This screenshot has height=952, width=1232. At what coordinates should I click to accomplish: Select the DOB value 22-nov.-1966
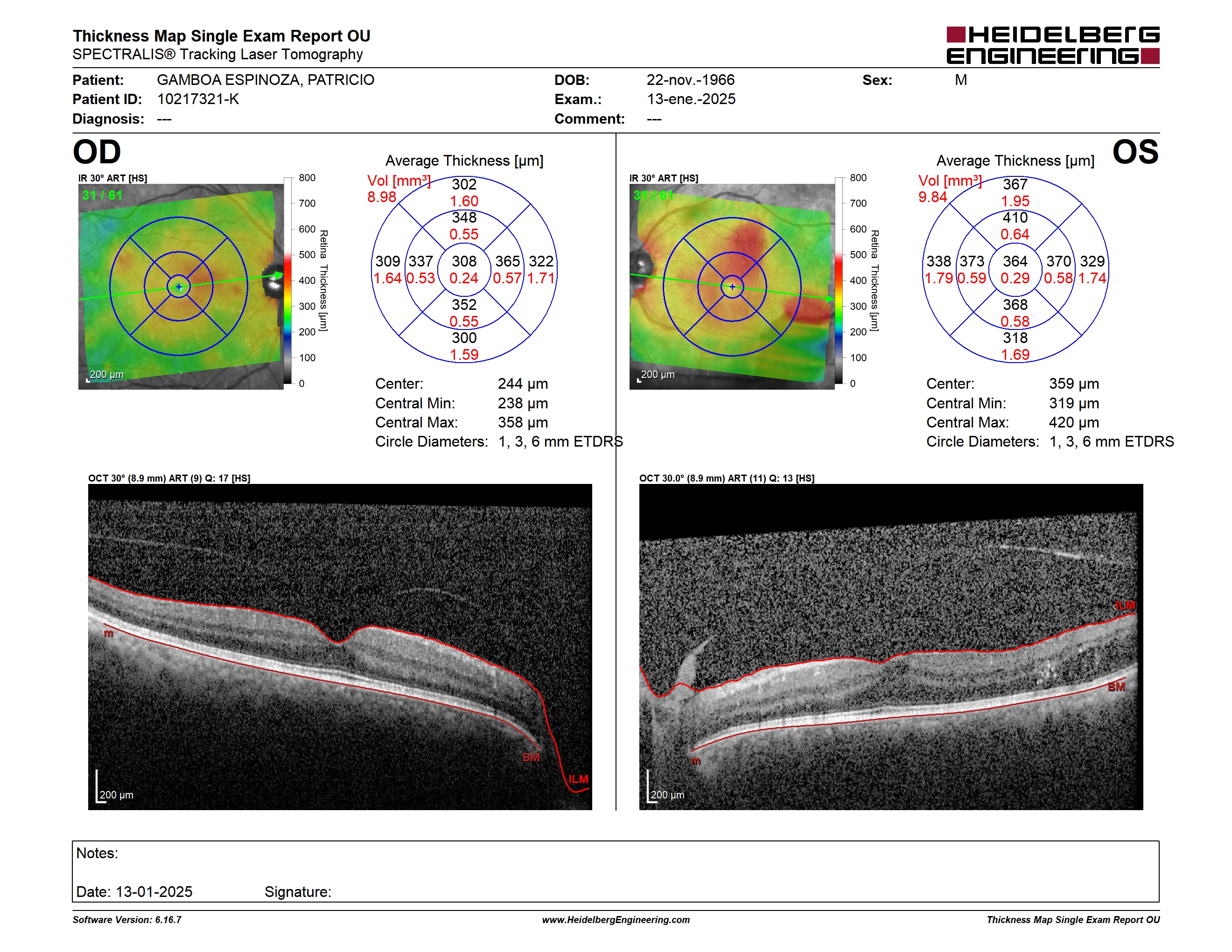691,79
